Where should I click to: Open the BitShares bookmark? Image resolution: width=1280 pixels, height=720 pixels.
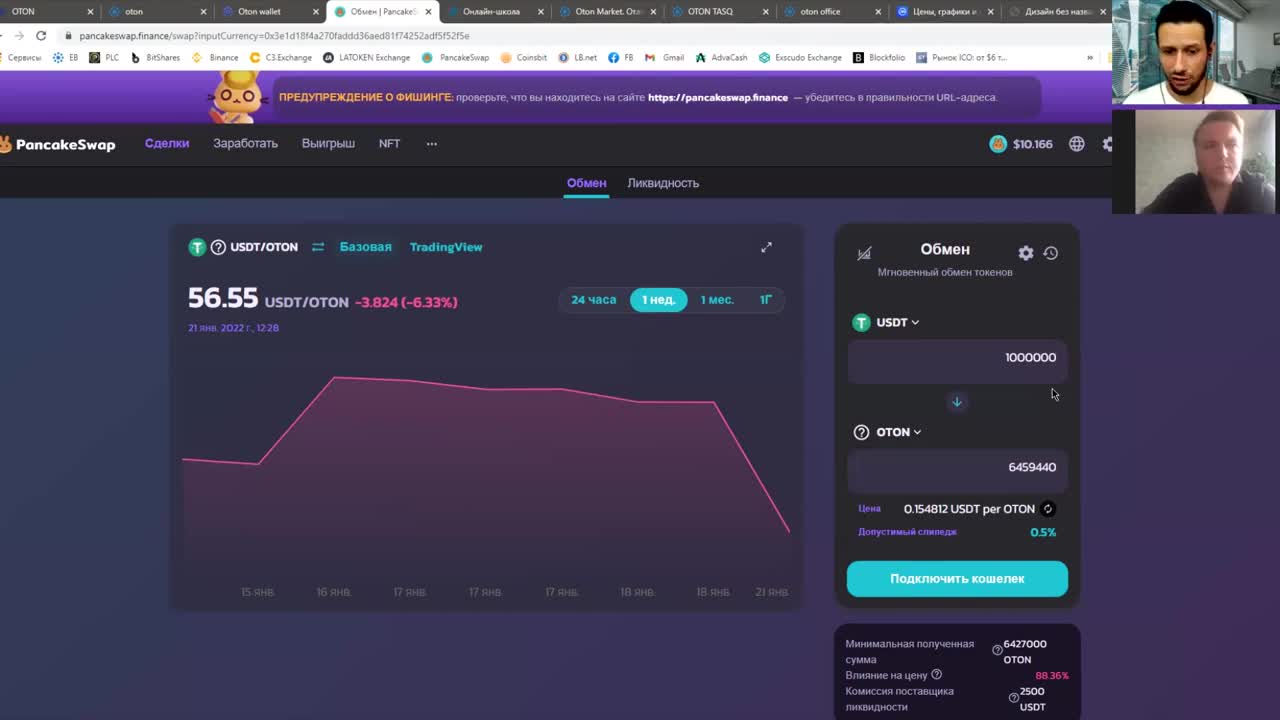click(155, 57)
